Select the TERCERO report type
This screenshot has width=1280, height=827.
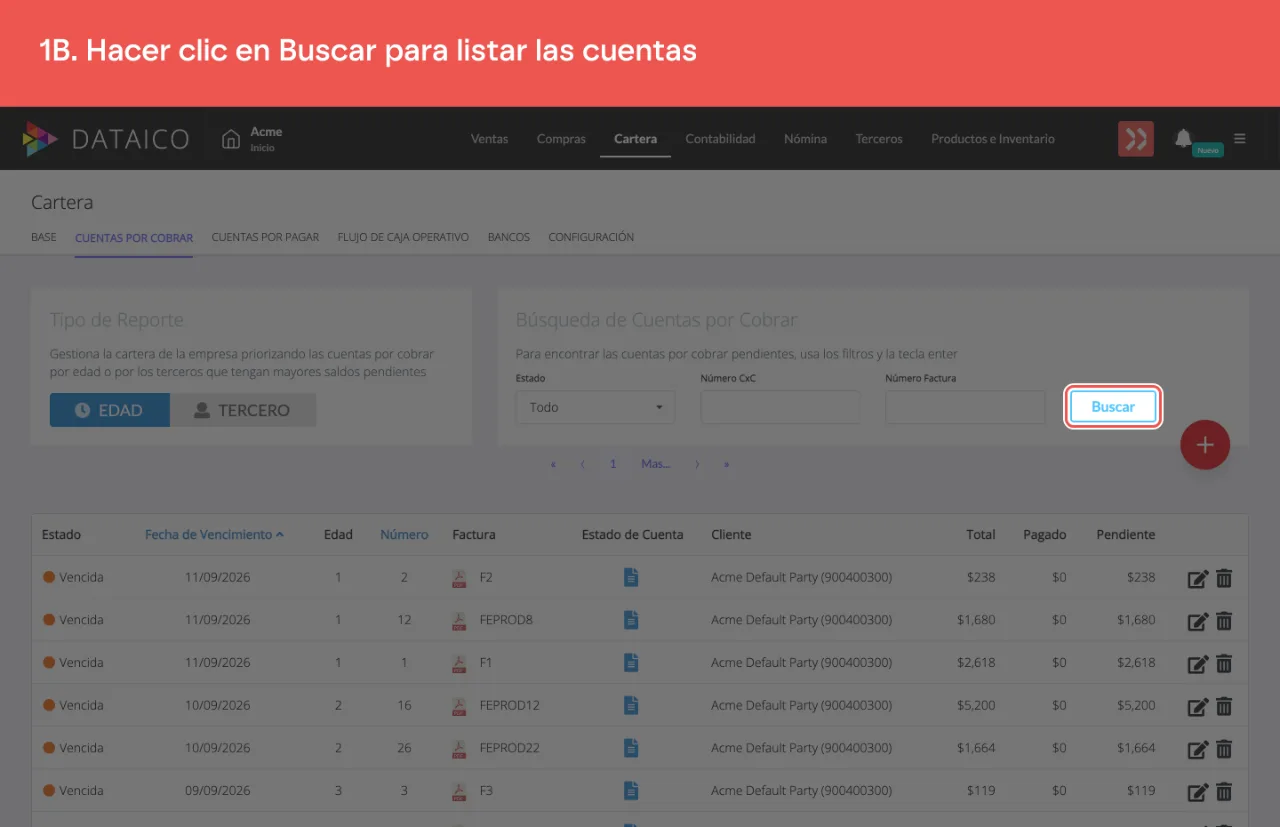coord(243,410)
